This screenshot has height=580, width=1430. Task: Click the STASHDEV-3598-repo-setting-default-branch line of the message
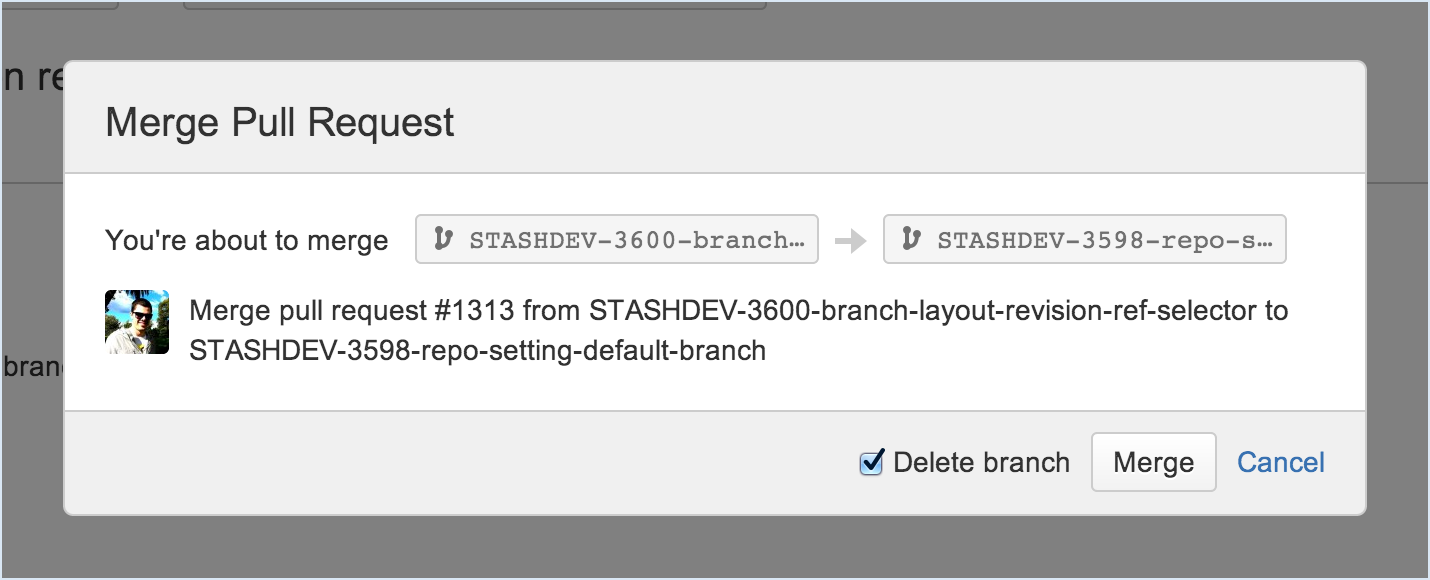[478, 351]
